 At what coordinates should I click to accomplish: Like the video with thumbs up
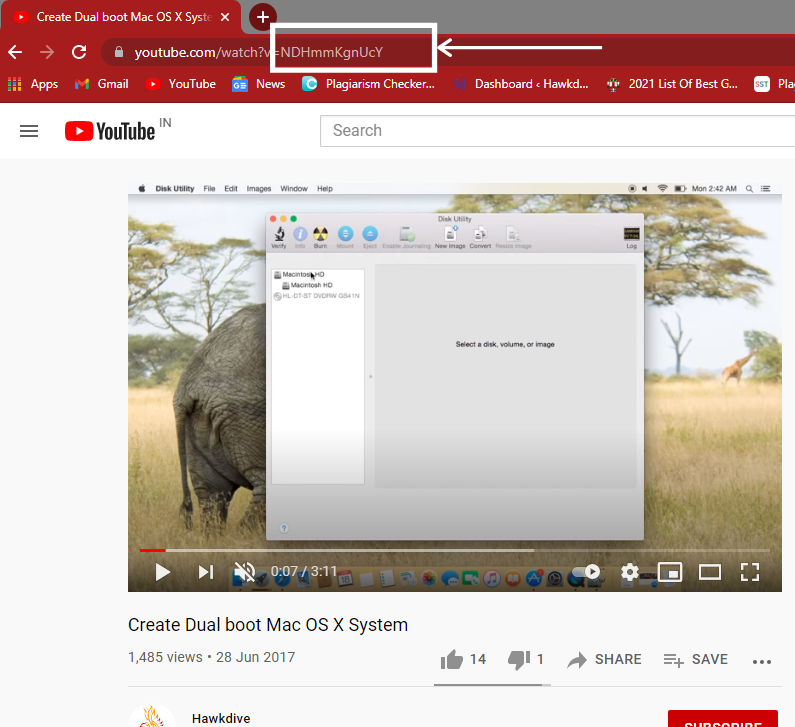click(453, 659)
